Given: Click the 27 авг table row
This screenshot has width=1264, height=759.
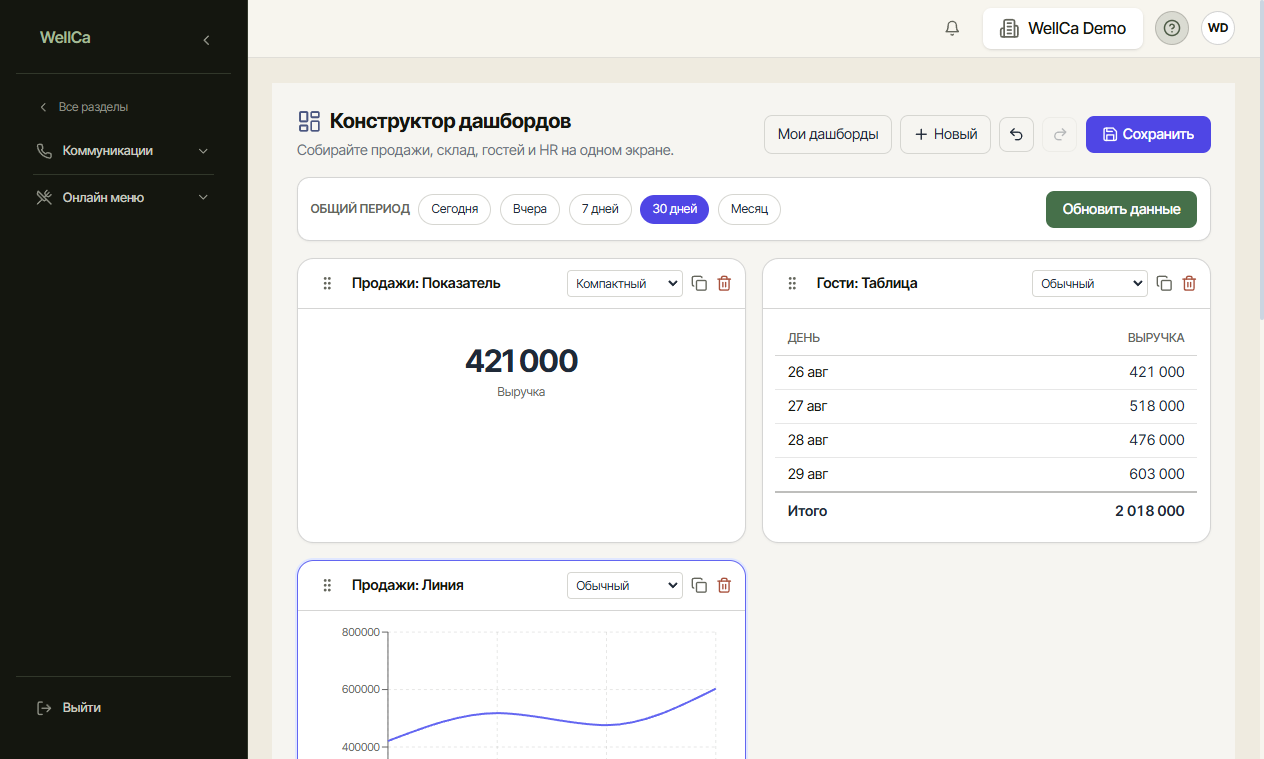Looking at the screenshot, I should [986, 406].
